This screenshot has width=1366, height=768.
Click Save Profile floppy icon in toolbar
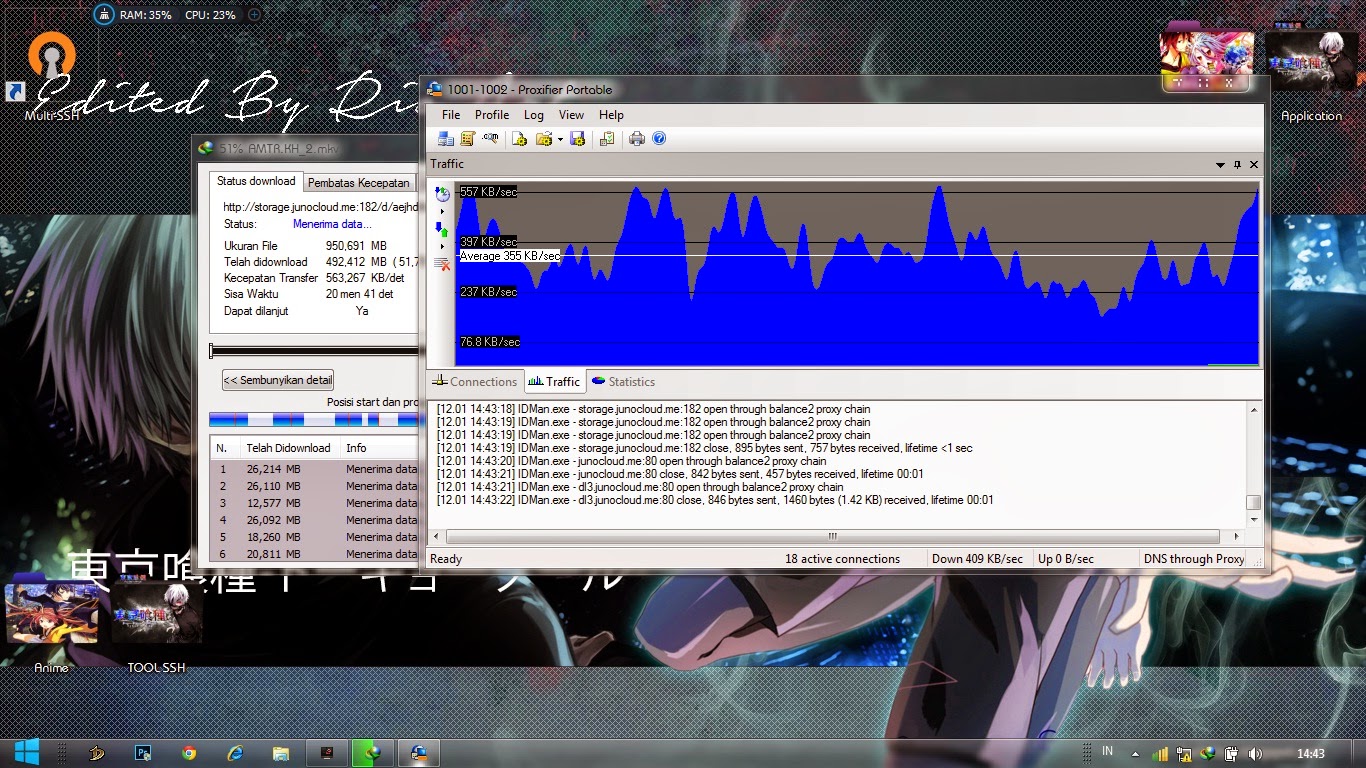pos(577,139)
